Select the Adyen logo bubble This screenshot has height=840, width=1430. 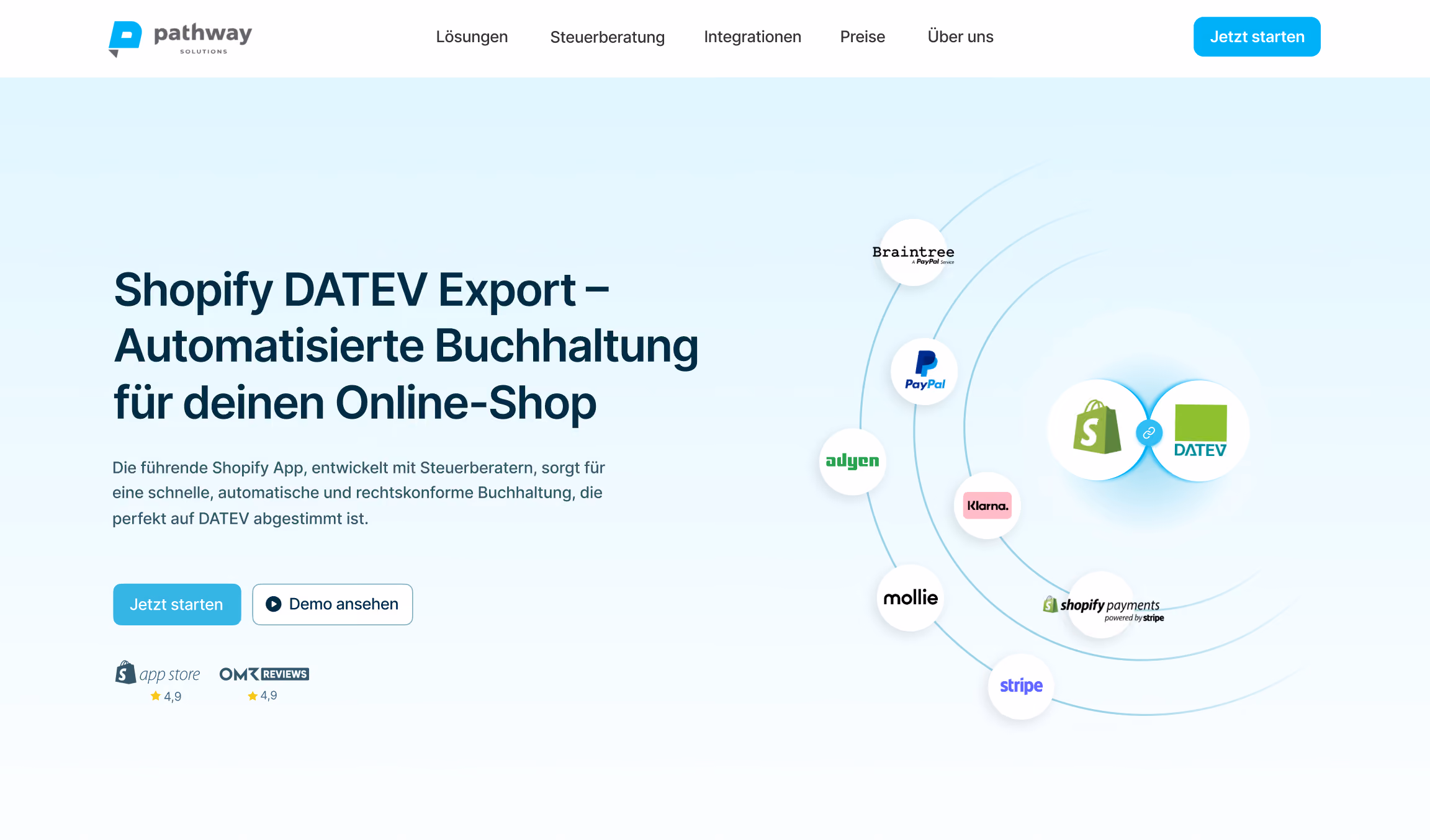(853, 462)
